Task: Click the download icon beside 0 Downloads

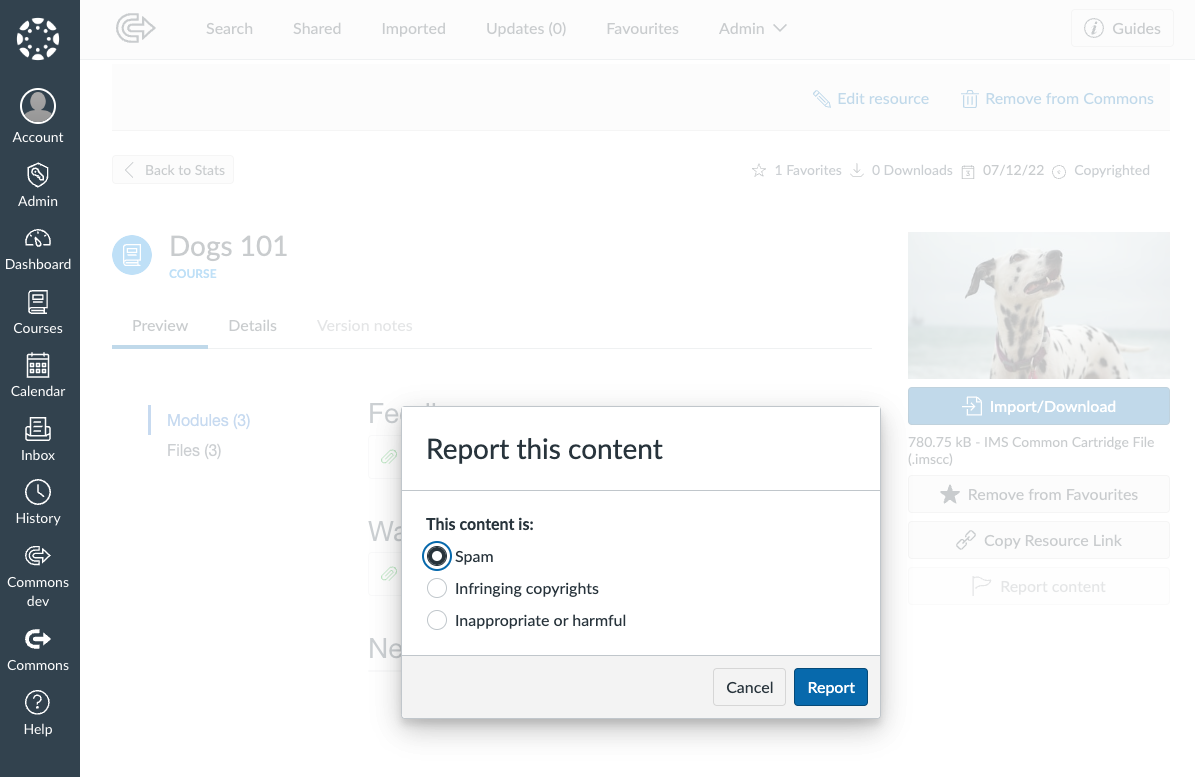Action: pos(857,171)
